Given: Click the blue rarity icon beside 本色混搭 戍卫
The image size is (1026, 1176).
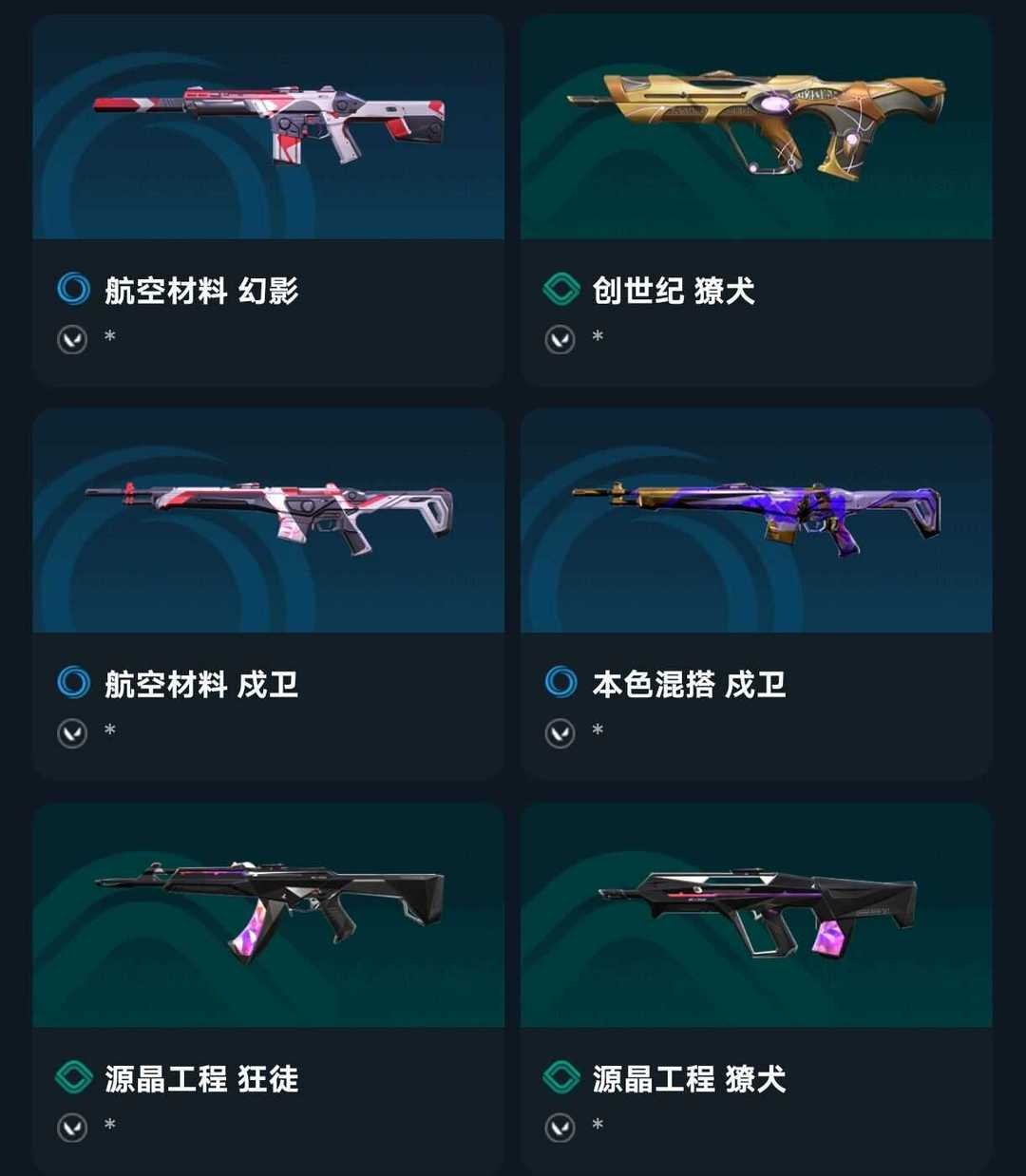Looking at the screenshot, I should (560, 682).
